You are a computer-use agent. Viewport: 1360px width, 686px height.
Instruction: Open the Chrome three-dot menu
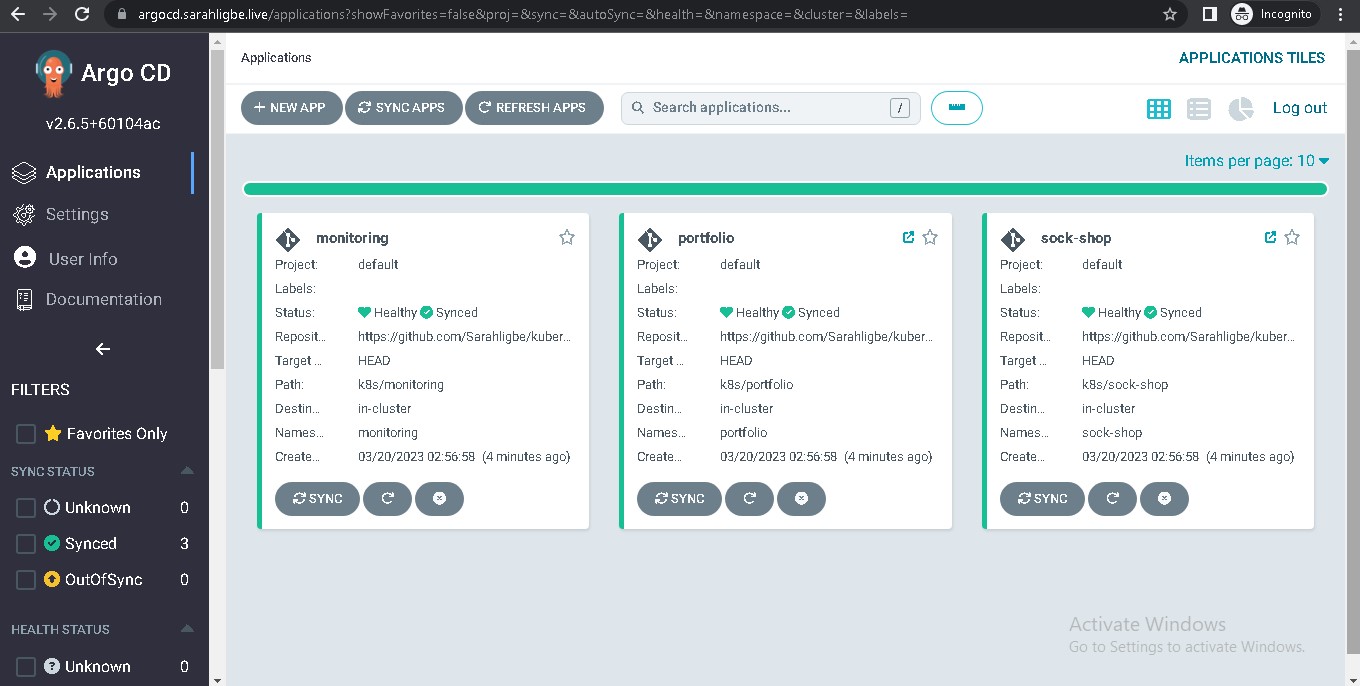coord(1341,15)
